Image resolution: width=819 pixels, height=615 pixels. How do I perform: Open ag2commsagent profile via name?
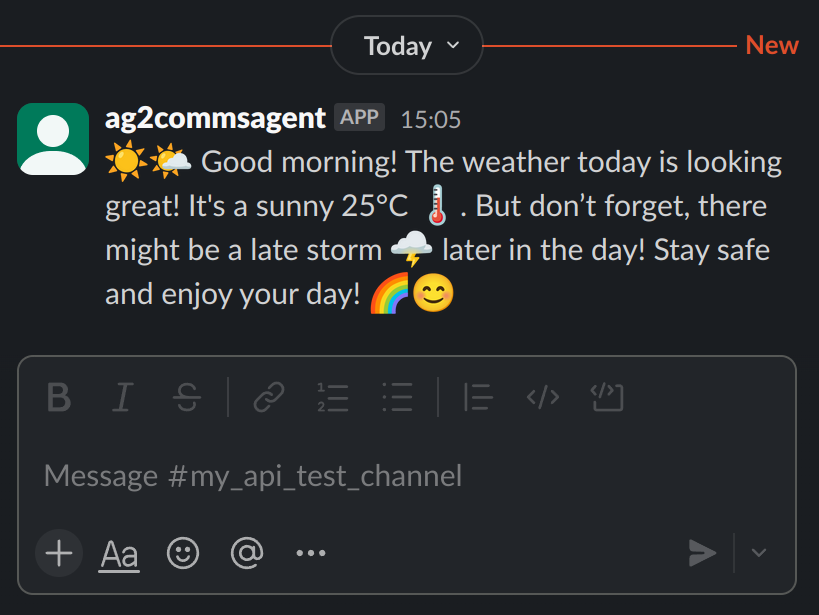coord(215,118)
